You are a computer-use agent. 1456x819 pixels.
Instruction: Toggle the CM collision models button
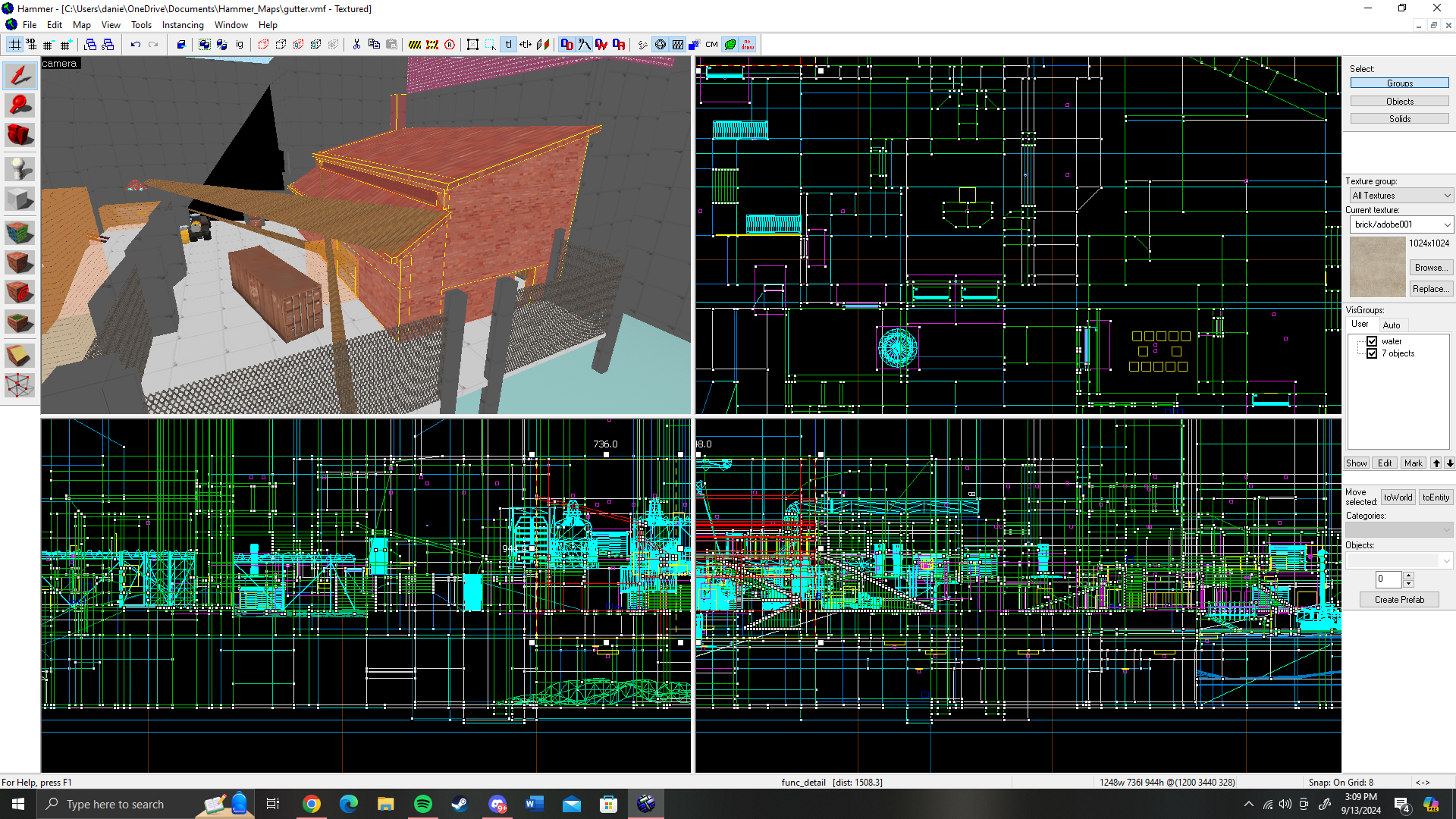711,45
